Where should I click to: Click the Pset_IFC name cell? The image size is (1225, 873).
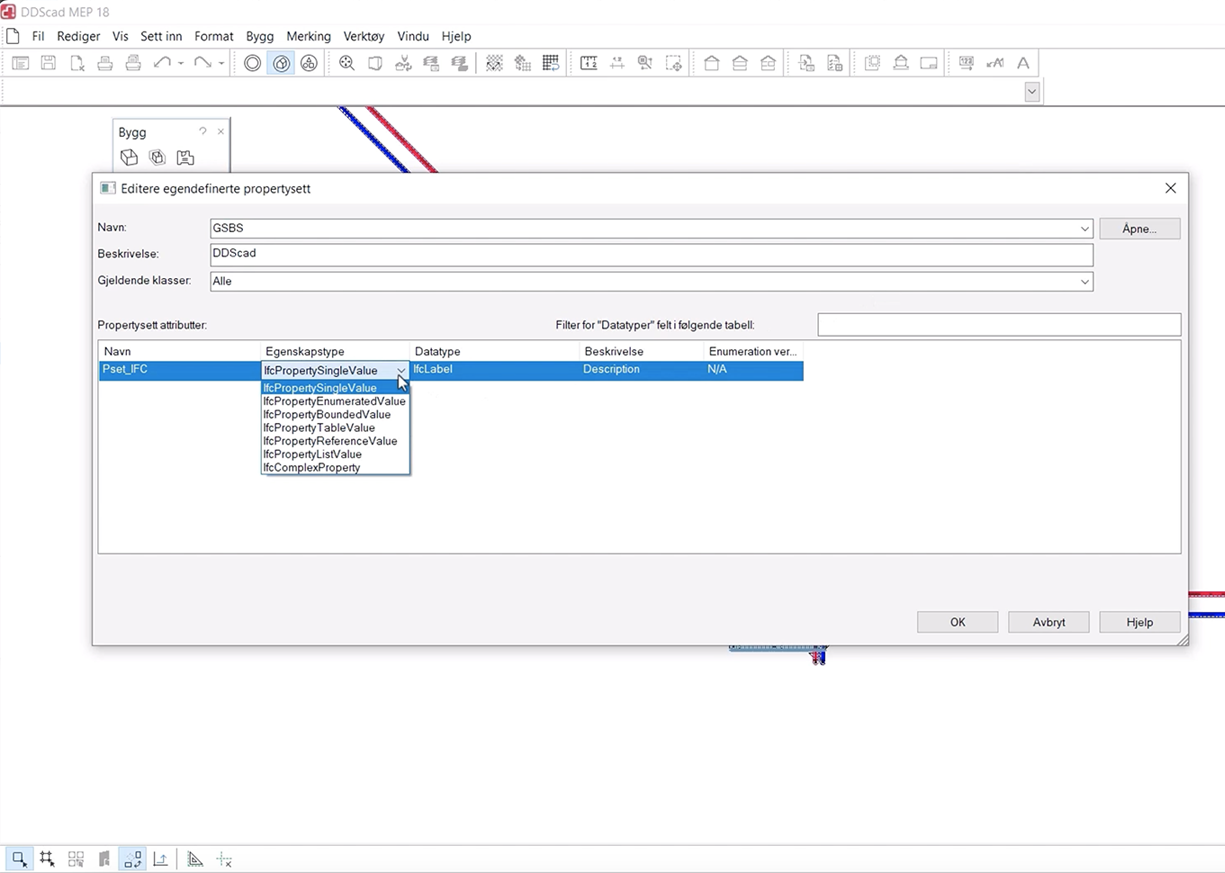179,370
